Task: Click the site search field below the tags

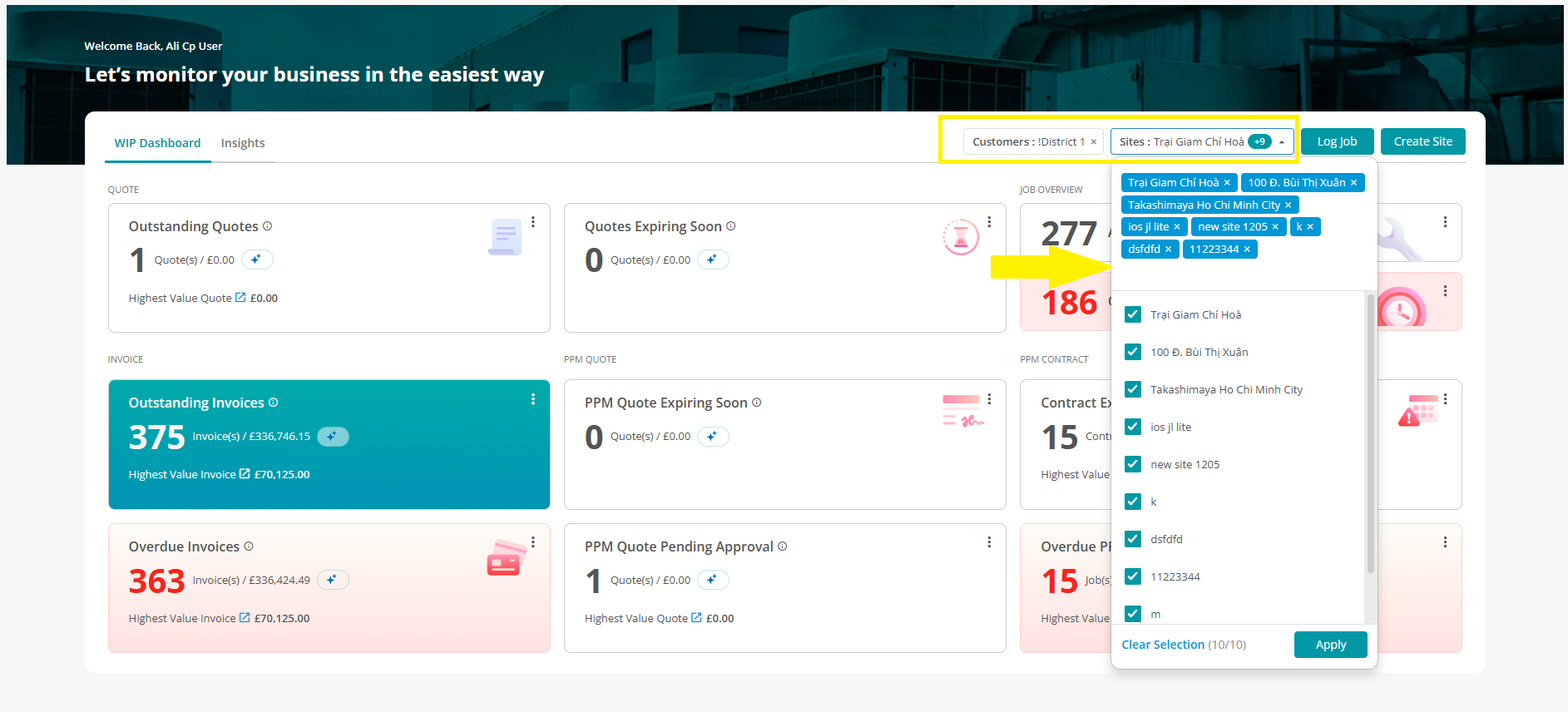Action: coord(1243,273)
